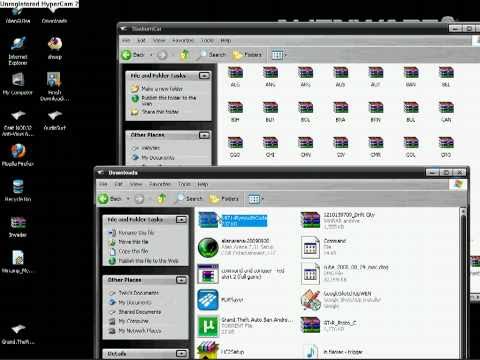Select the Google SketchUp installer icon
Viewport: 480px width, 360px height.
(310, 299)
